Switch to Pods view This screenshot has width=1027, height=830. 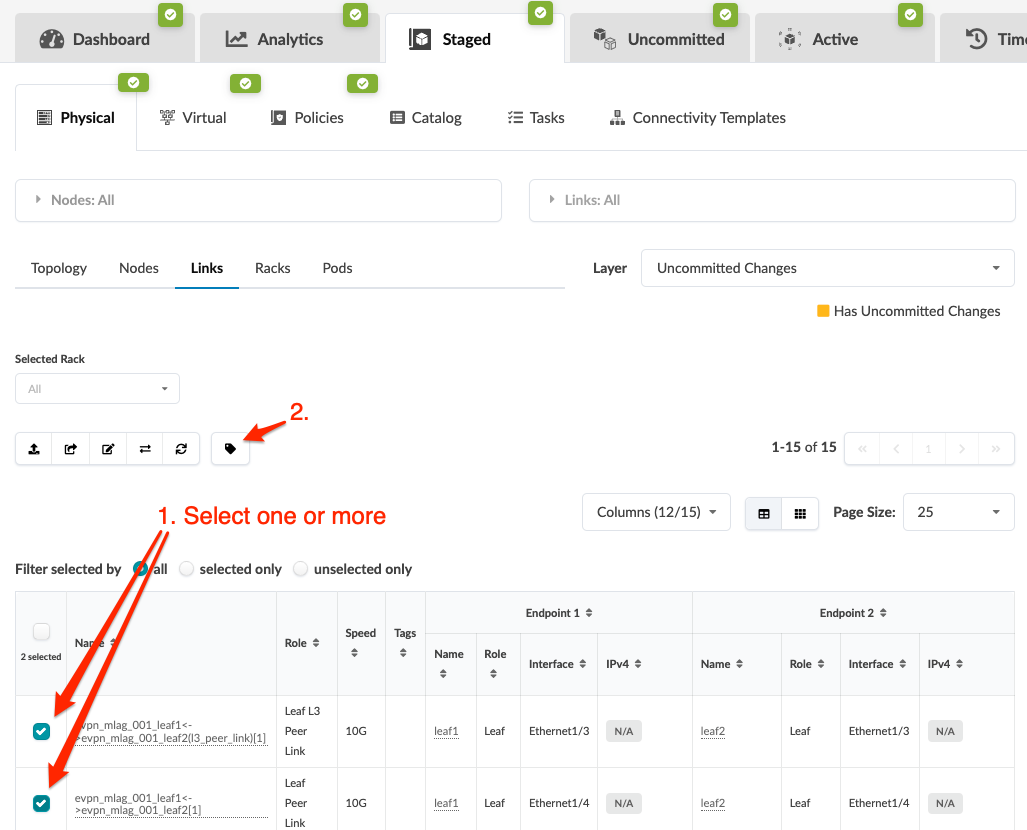point(337,268)
